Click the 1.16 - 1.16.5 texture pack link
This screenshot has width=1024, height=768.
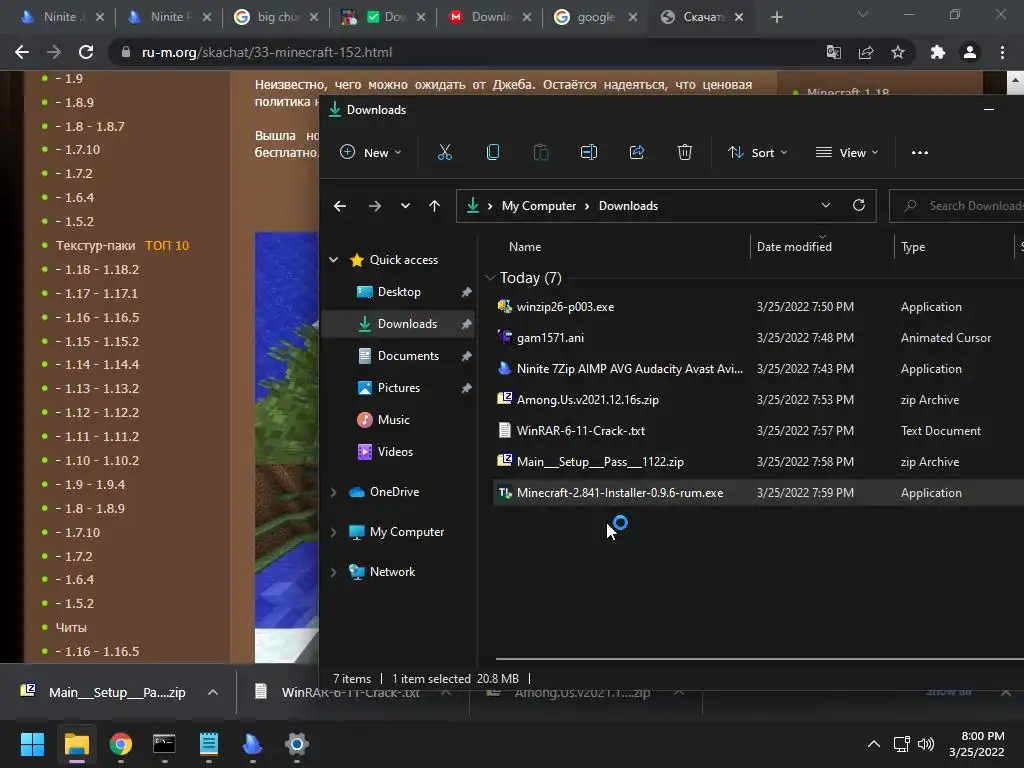pos(97,317)
